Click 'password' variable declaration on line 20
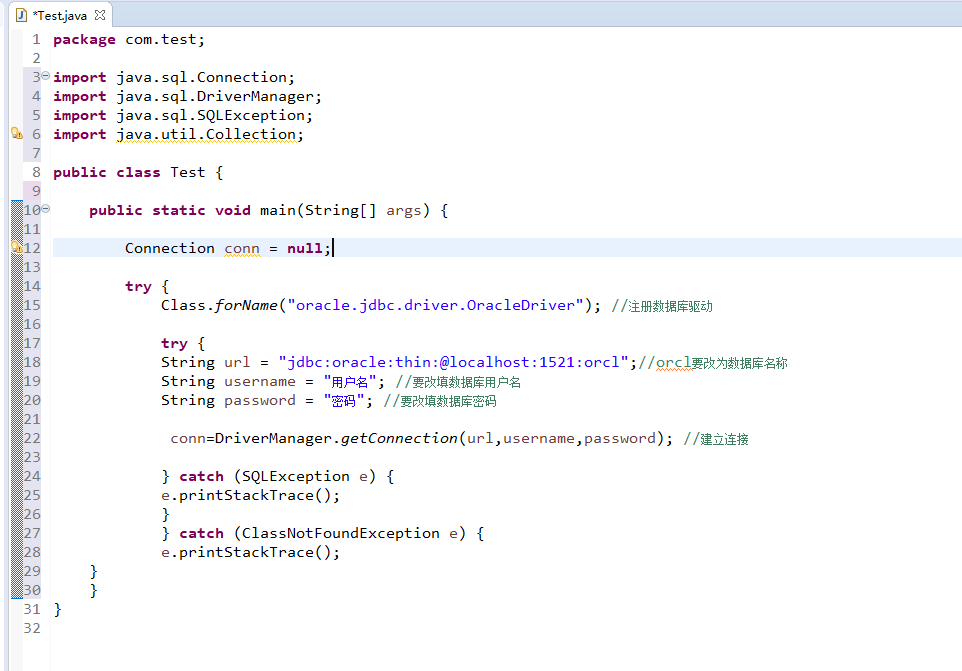Screen dimensions: 962x671 coord(260,401)
